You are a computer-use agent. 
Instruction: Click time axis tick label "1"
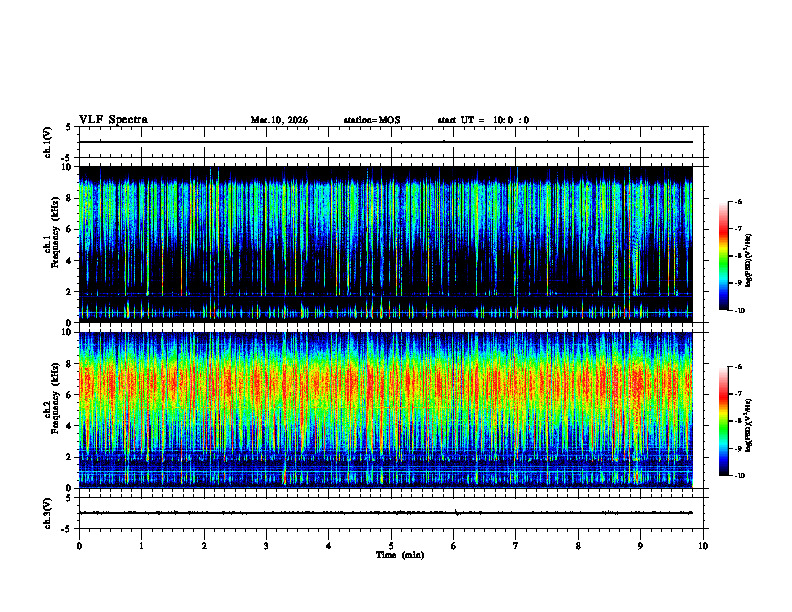[x=142, y=546]
